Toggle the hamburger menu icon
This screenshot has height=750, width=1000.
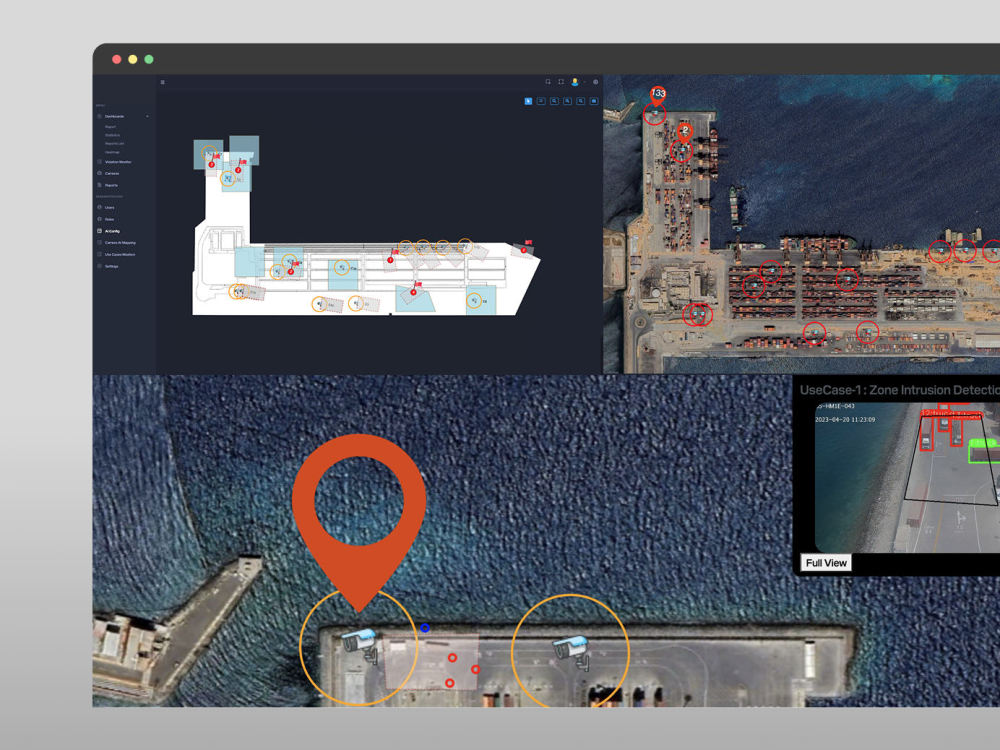[x=163, y=82]
